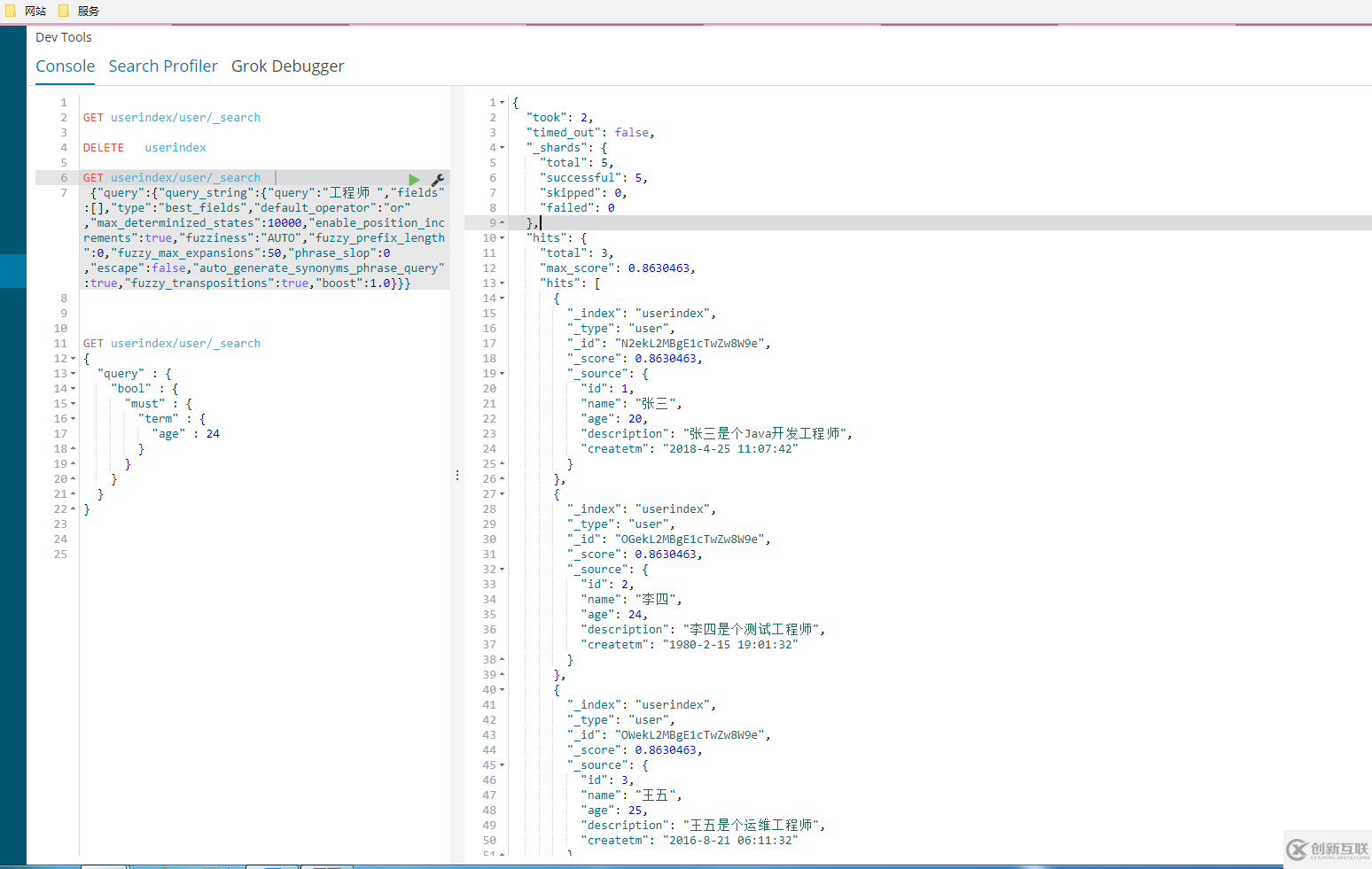Open the wrench options menu for the request
Image resolution: width=1372 pixels, height=869 pixels.
(x=437, y=179)
